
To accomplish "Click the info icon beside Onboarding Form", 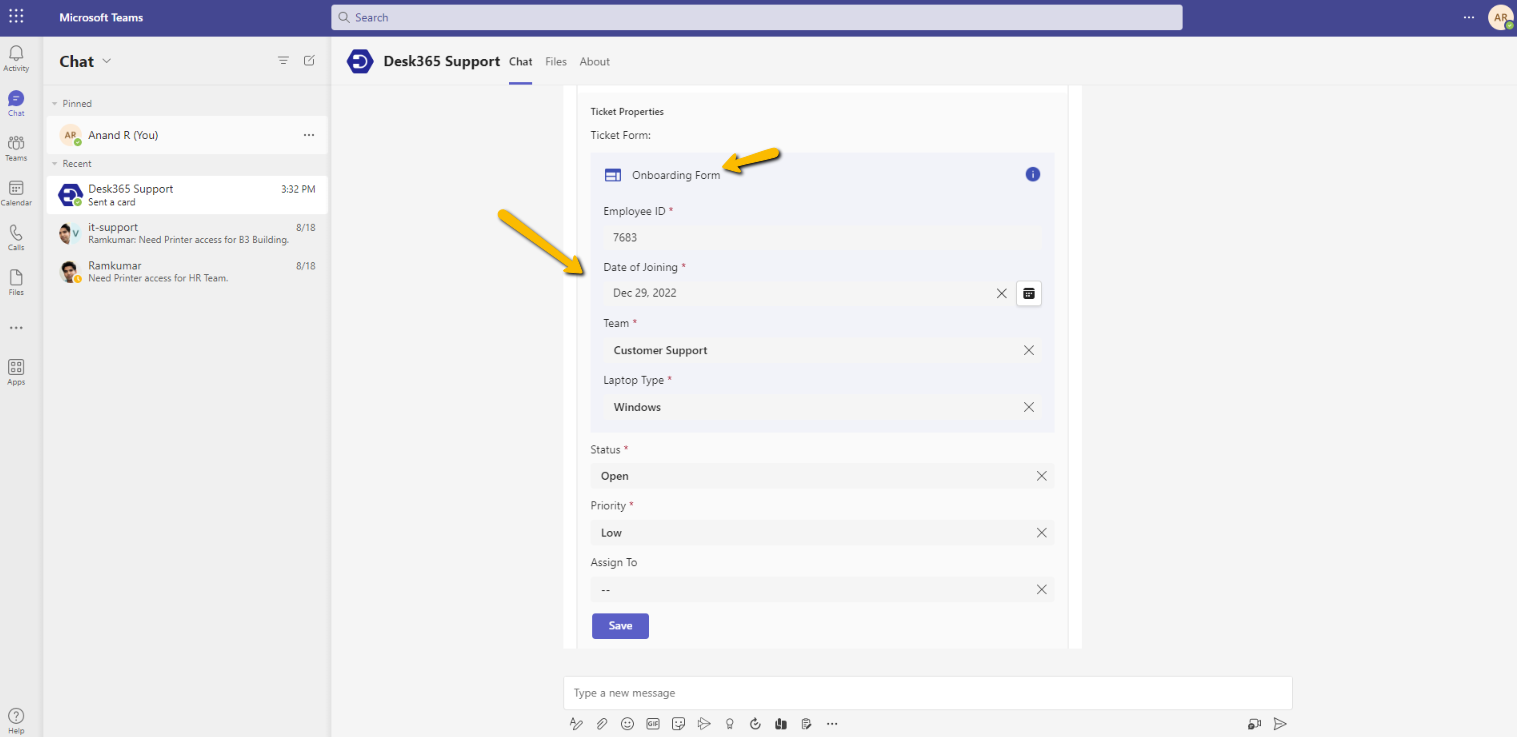I will (x=1032, y=173).
